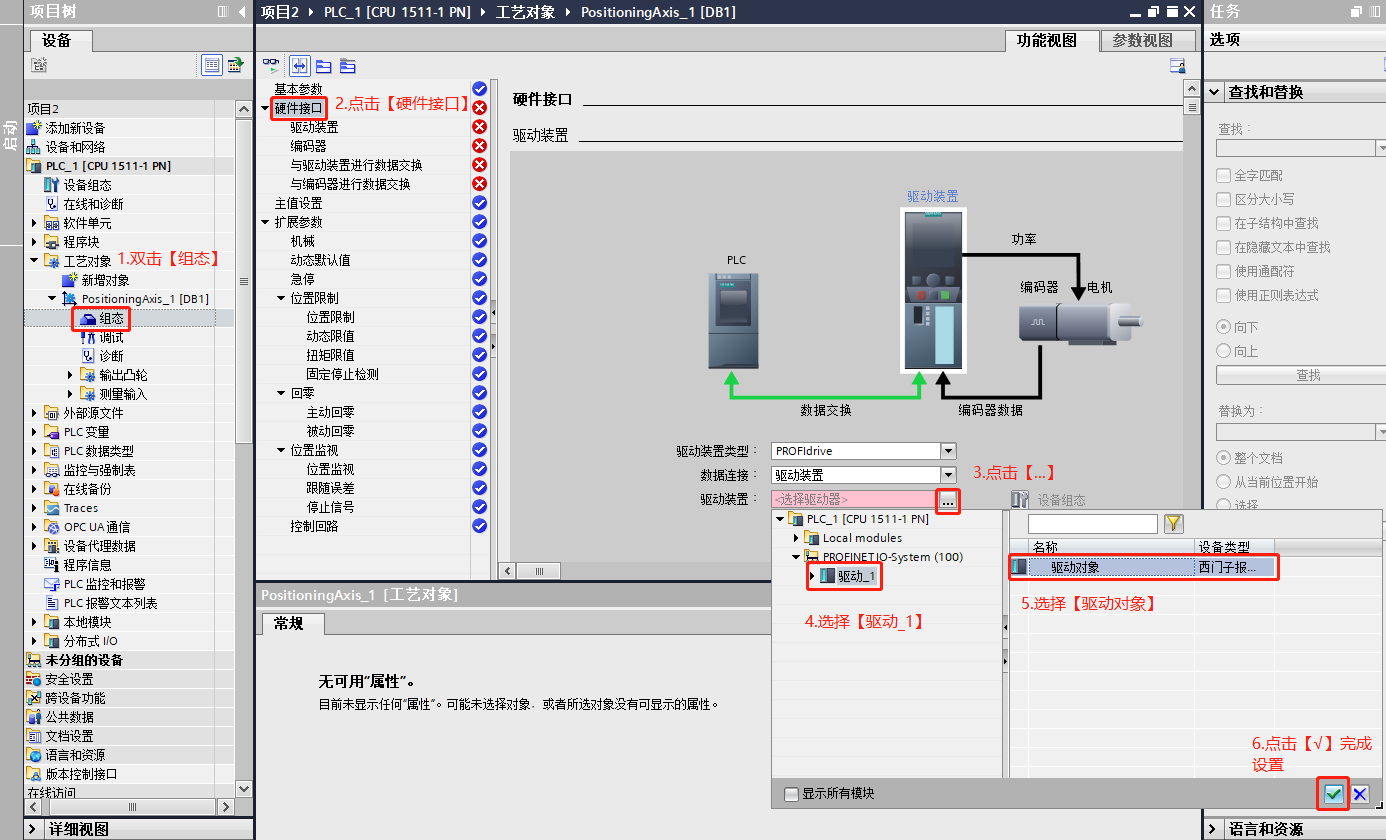Open the 数据连接 dropdown
This screenshot has height=840, width=1386.
click(x=946, y=474)
